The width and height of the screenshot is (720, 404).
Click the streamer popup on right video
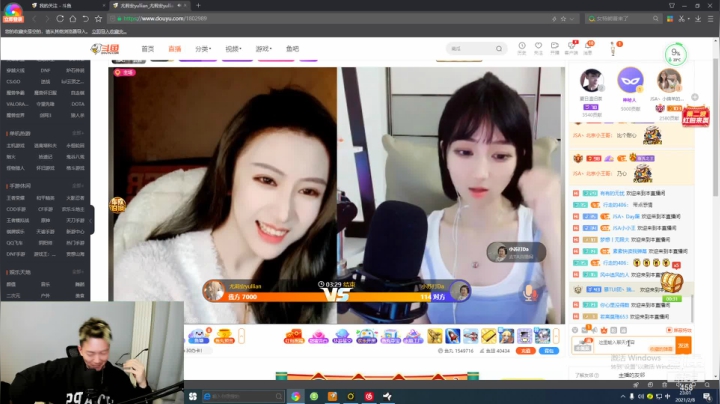(516, 252)
